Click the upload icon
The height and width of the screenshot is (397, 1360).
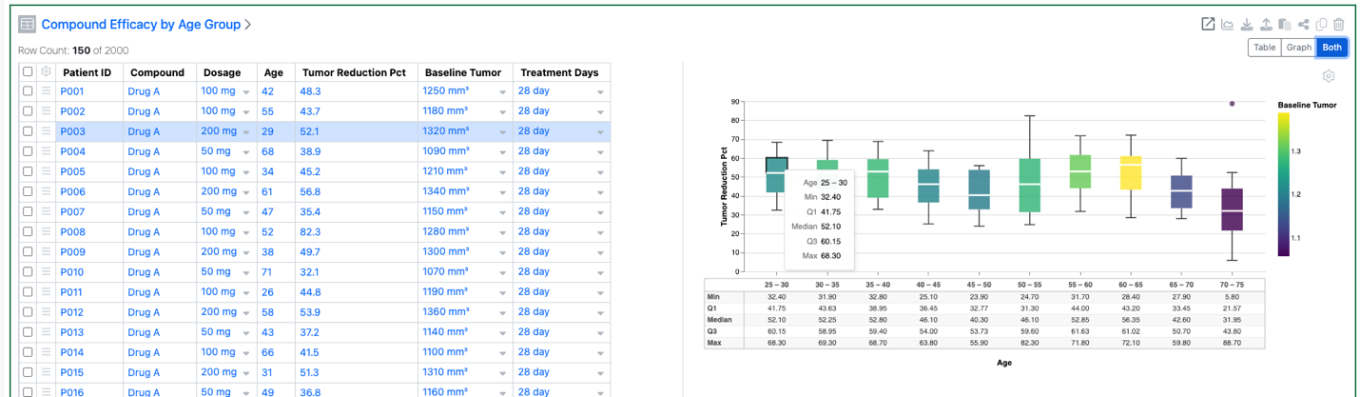[1265, 25]
